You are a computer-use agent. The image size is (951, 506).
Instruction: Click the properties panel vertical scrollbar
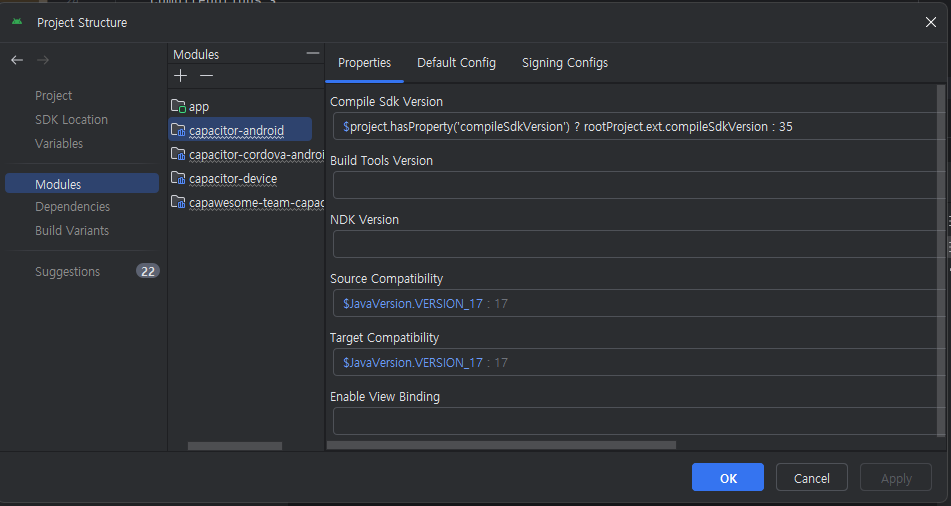coord(941,261)
